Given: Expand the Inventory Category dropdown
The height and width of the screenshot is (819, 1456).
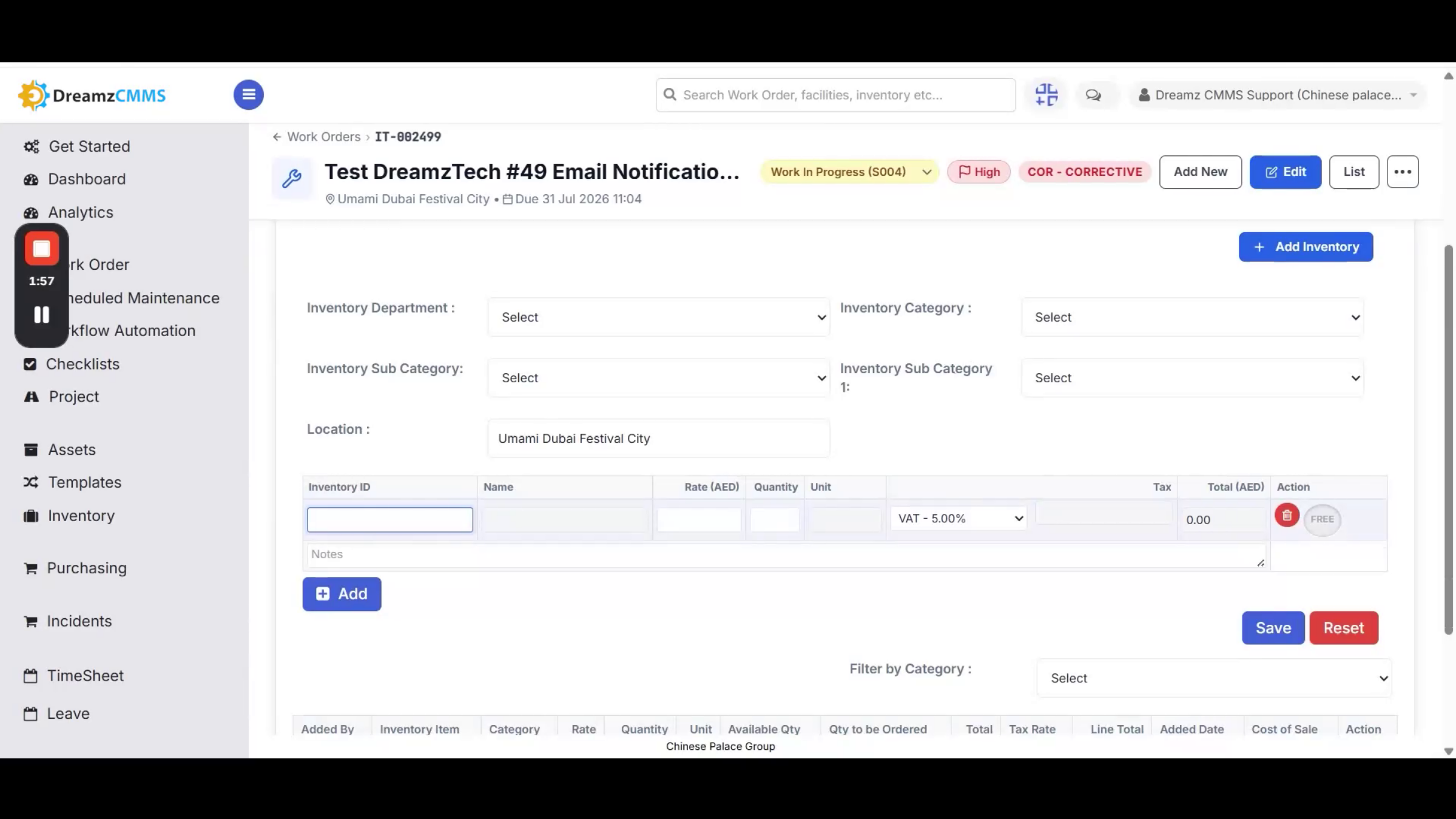Looking at the screenshot, I should pos(1193,317).
